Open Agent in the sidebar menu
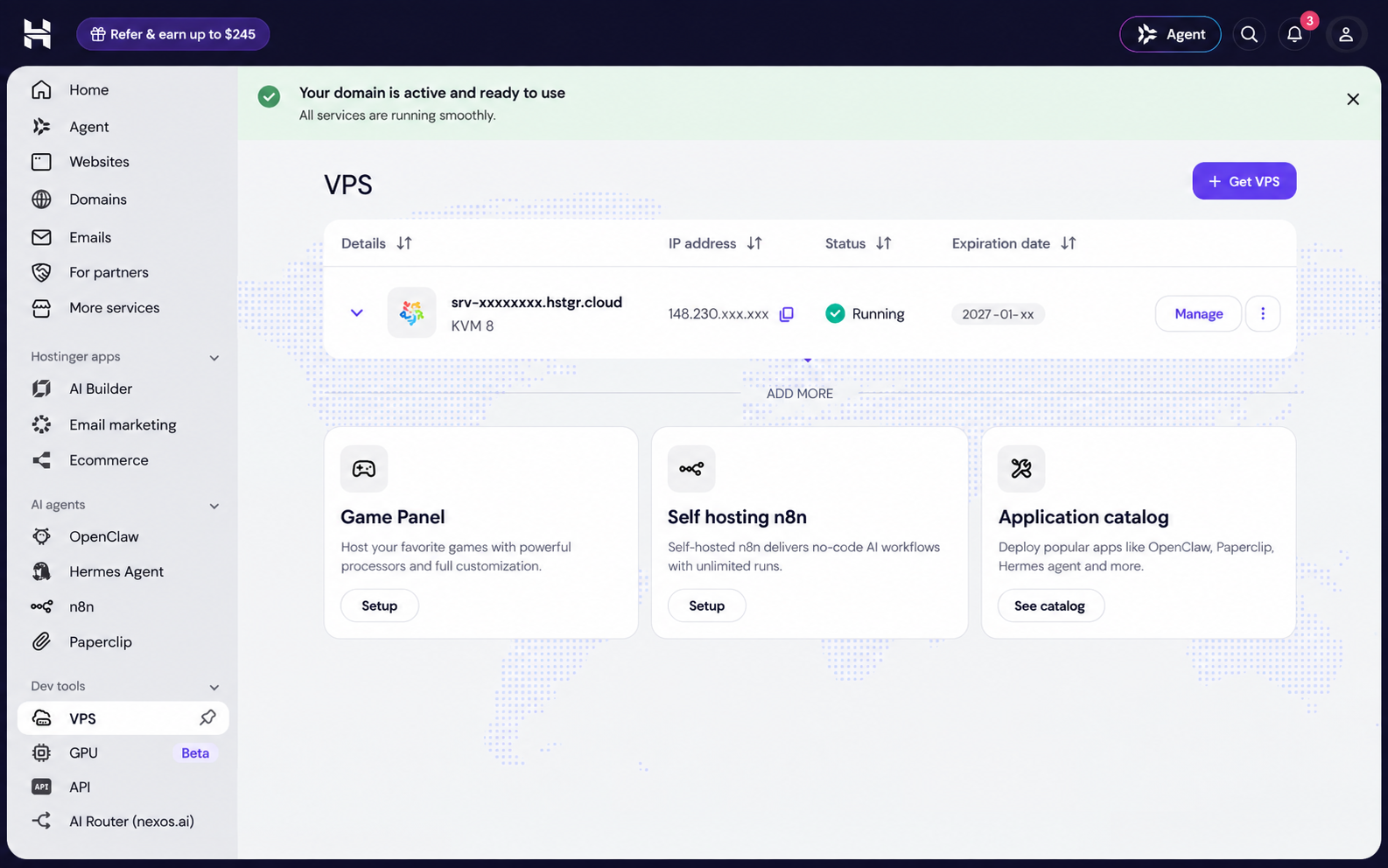 (x=123, y=127)
